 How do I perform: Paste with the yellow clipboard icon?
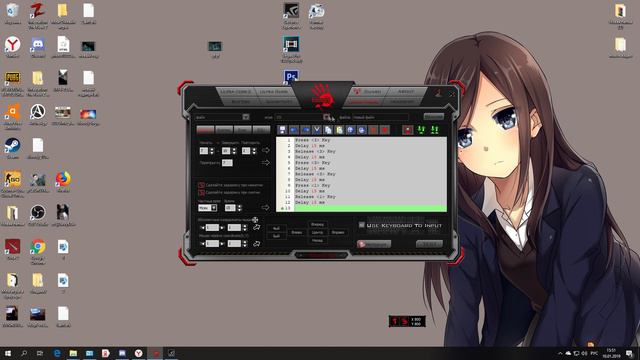coord(339,130)
